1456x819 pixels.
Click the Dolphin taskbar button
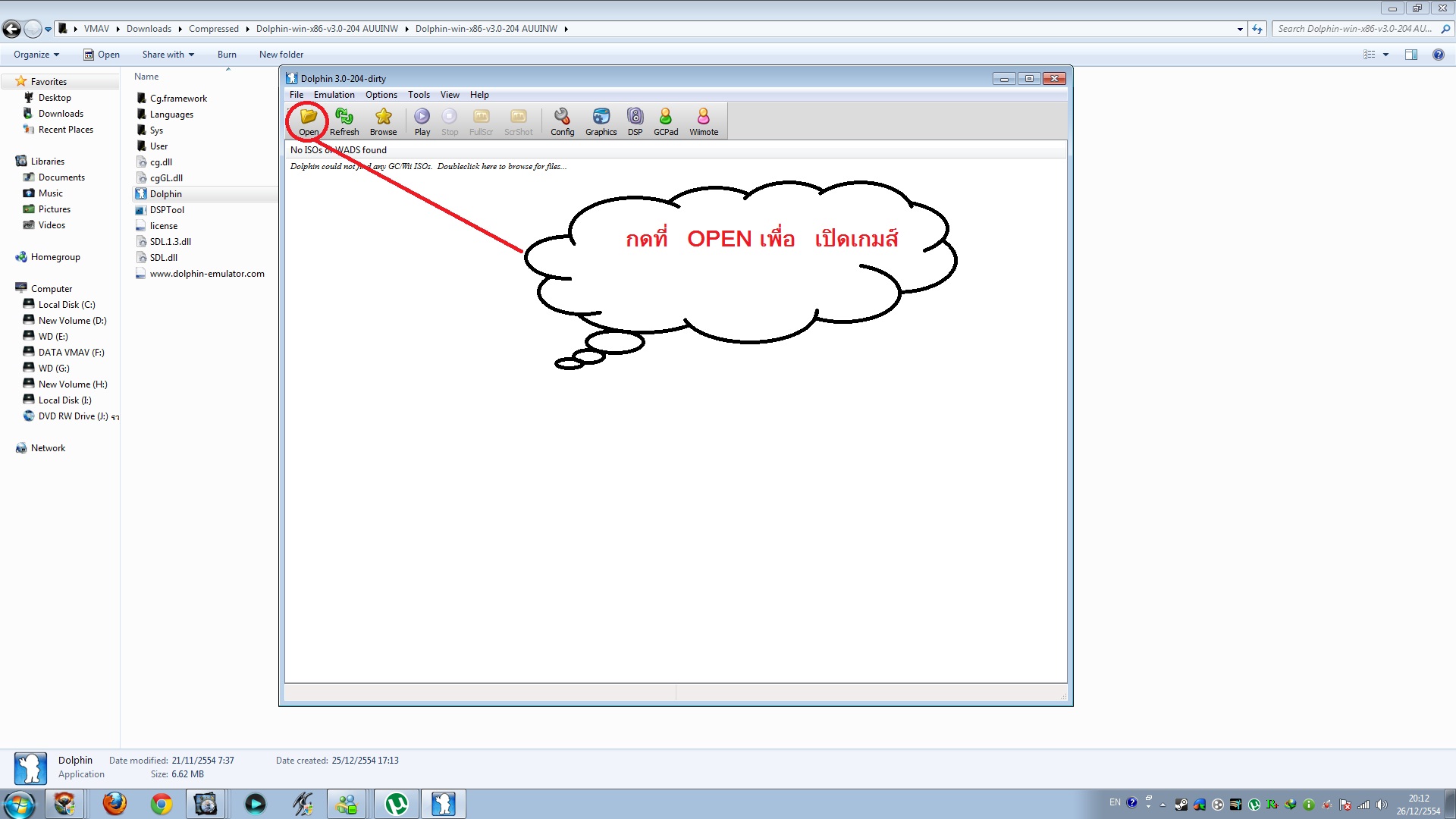[x=444, y=804]
